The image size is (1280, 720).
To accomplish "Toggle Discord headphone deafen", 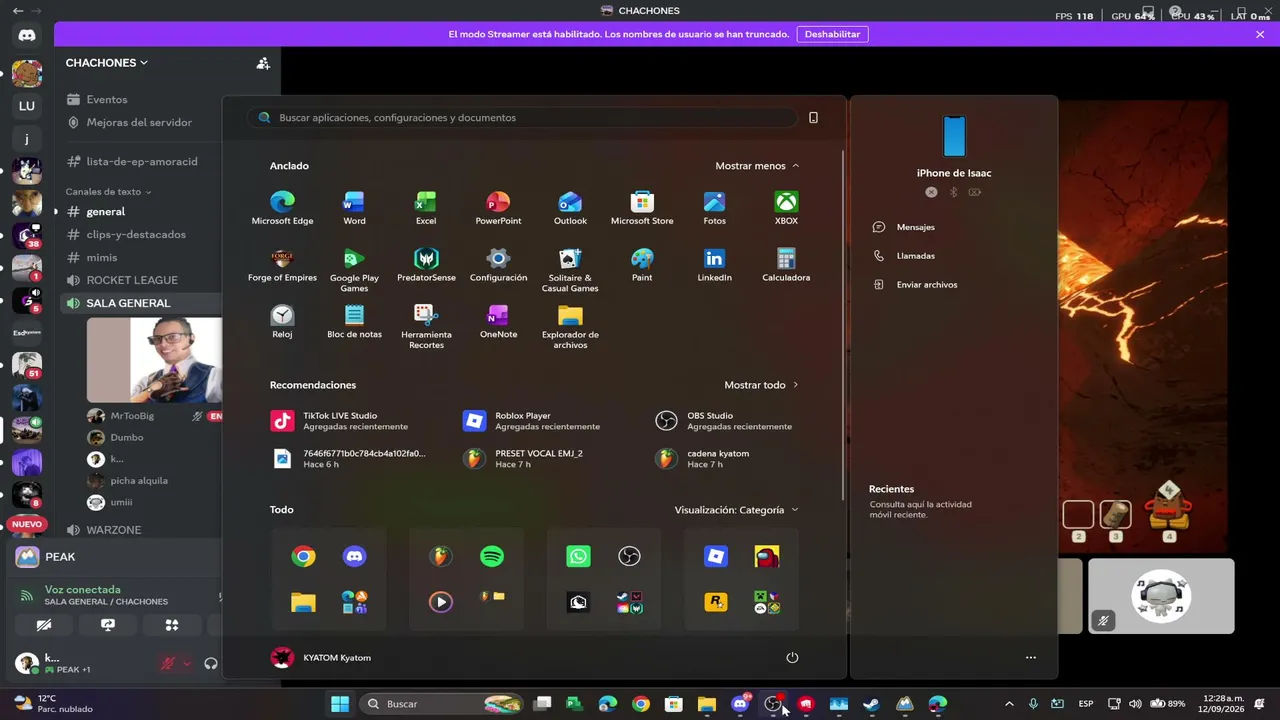I will pyautogui.click(x=211, y=663).
